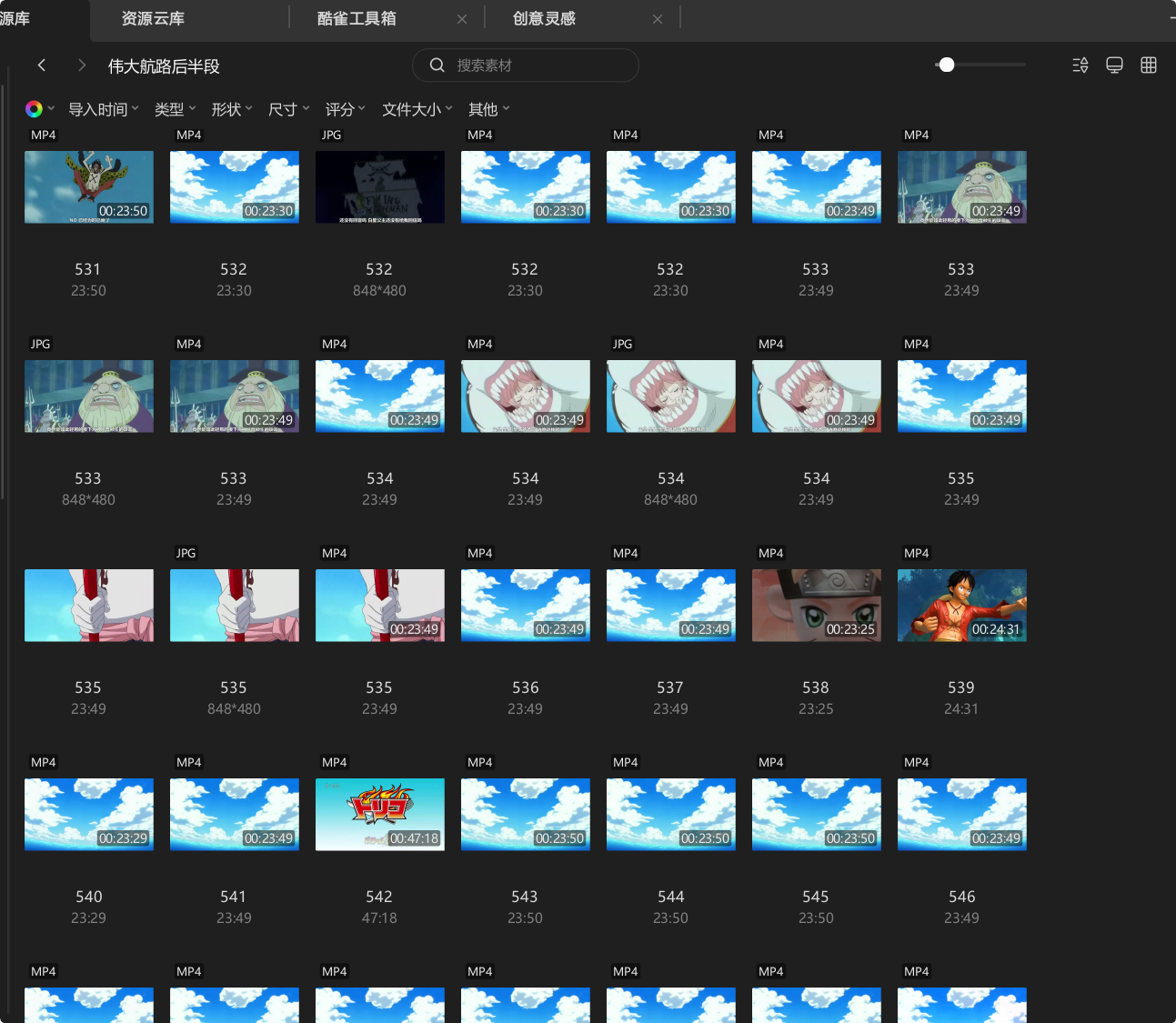This screenshot has height=1023, width=1176.
Task: Click the 47:18 duration text
Action: point(379,918)
